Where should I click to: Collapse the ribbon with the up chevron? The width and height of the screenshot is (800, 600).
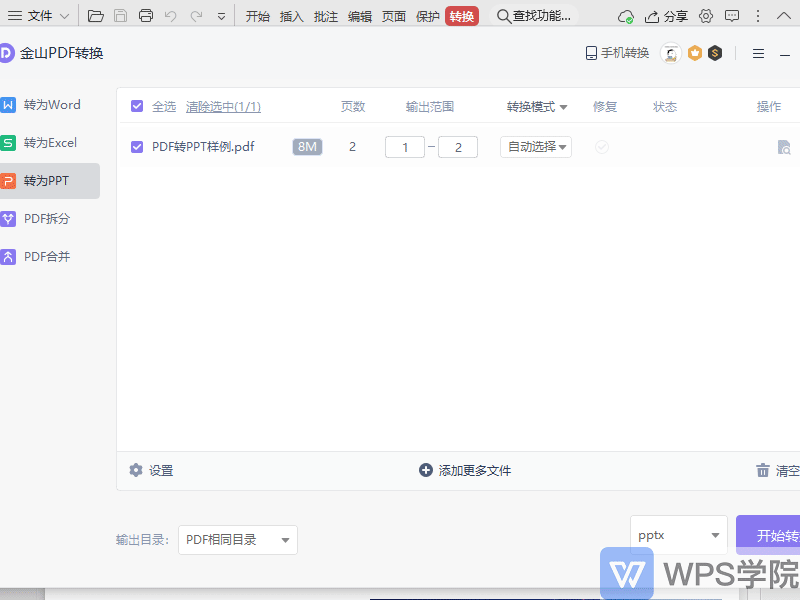coord(784,16)
